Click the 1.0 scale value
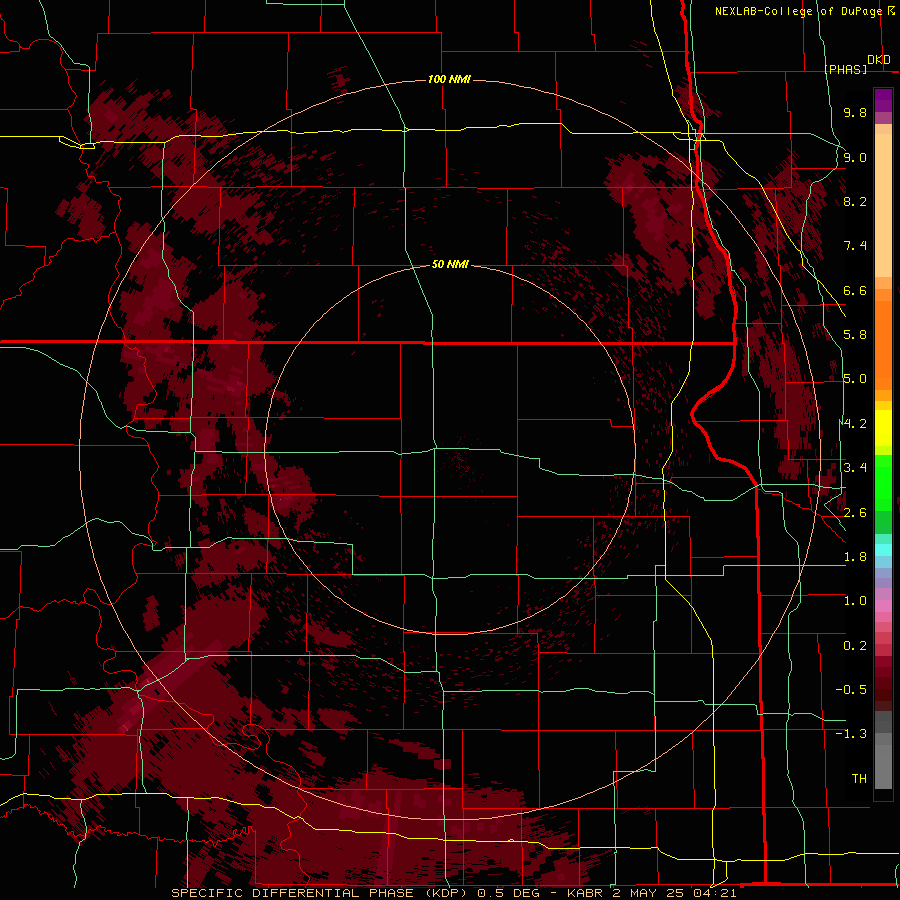 pyautogui.click(x=855, y=601)
